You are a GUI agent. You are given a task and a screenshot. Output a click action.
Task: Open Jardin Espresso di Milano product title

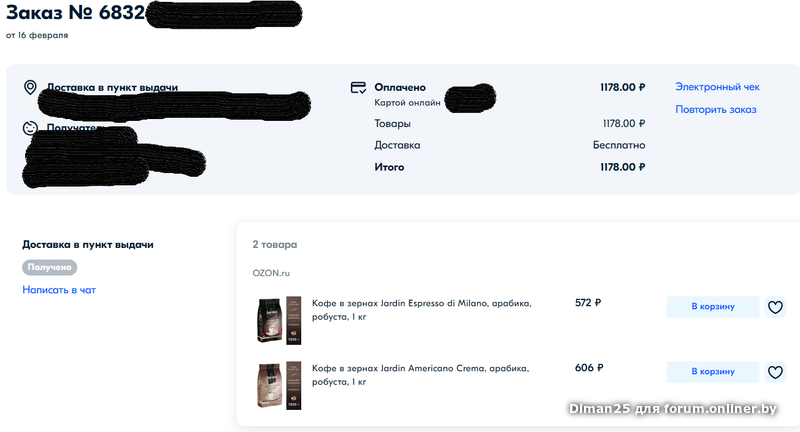(421, 310)
